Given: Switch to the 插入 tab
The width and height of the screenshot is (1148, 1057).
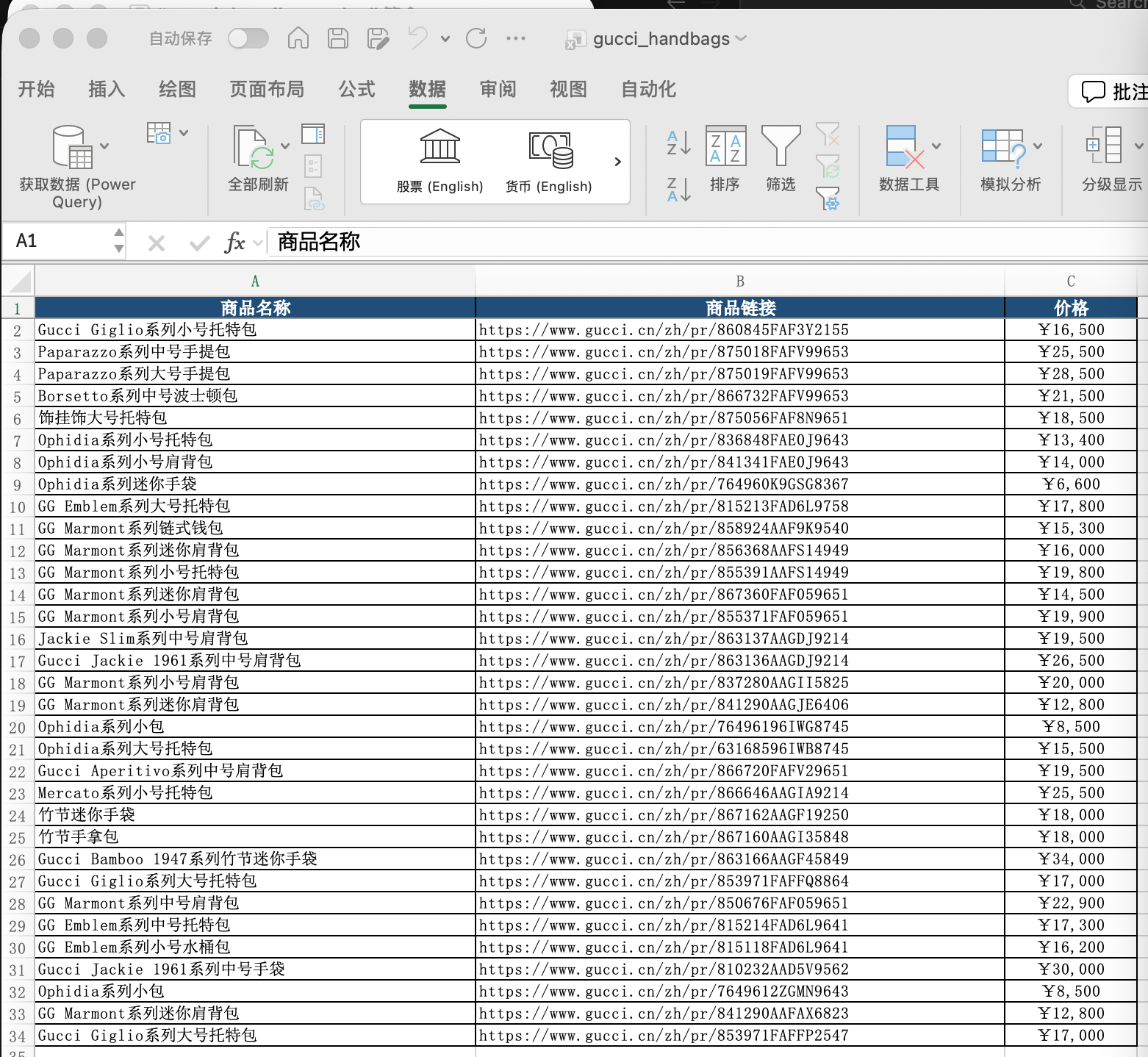Looking at the screenshot, I should coord(107,90).
